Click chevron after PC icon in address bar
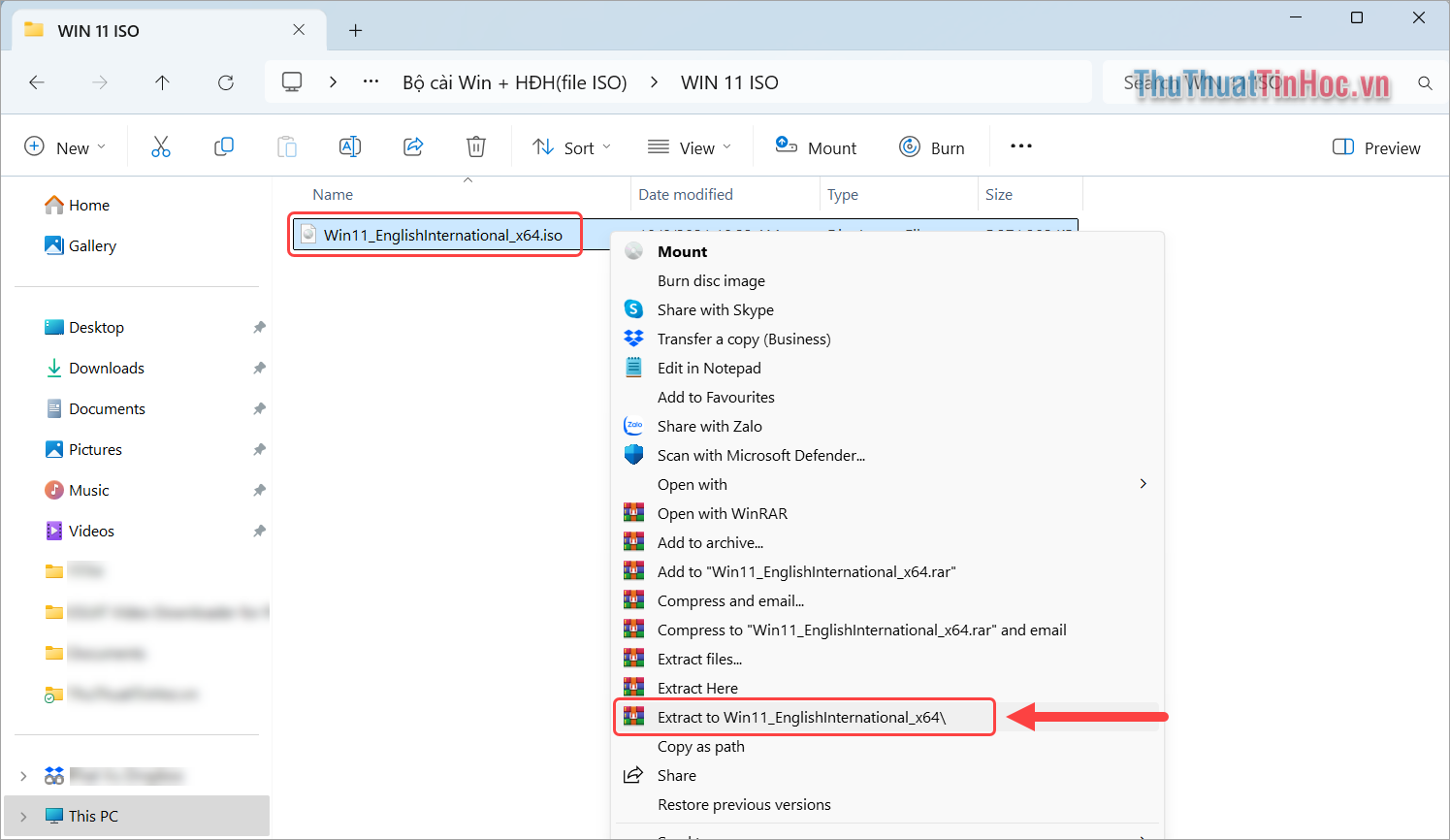 tap(333, 82)
